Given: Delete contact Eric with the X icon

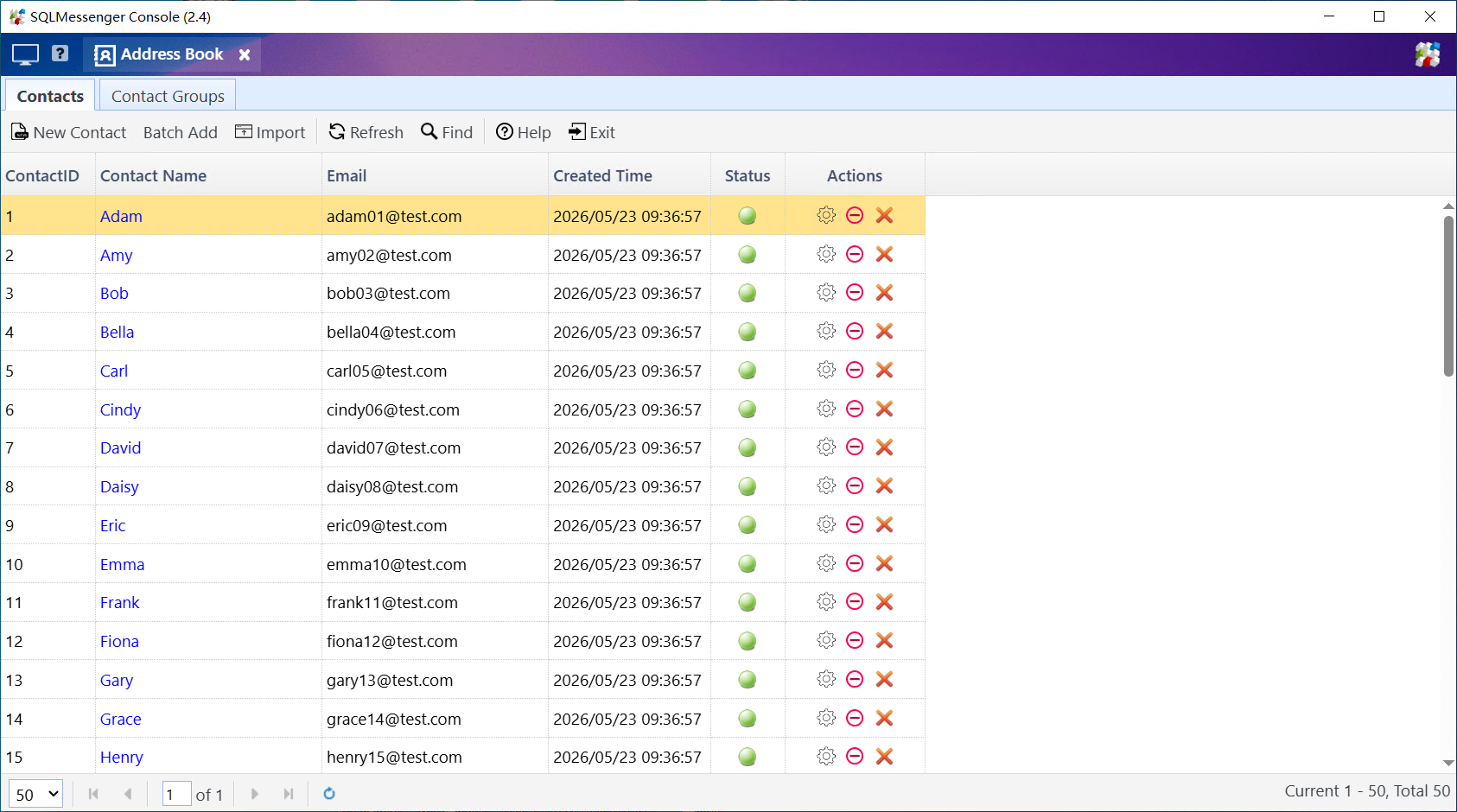Looking at the screenshot, I should click(x=884, y=524).
